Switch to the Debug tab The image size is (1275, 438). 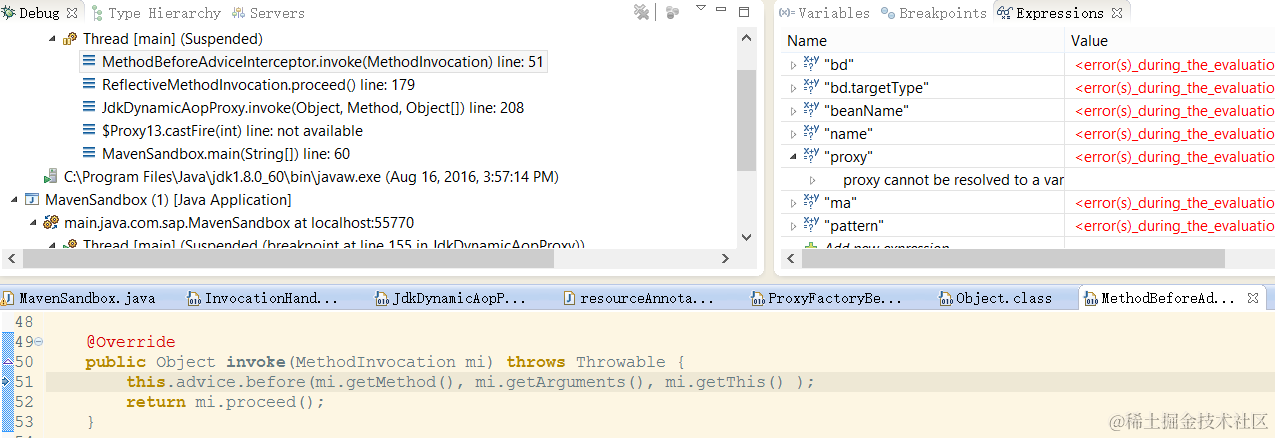click(39, 13)
